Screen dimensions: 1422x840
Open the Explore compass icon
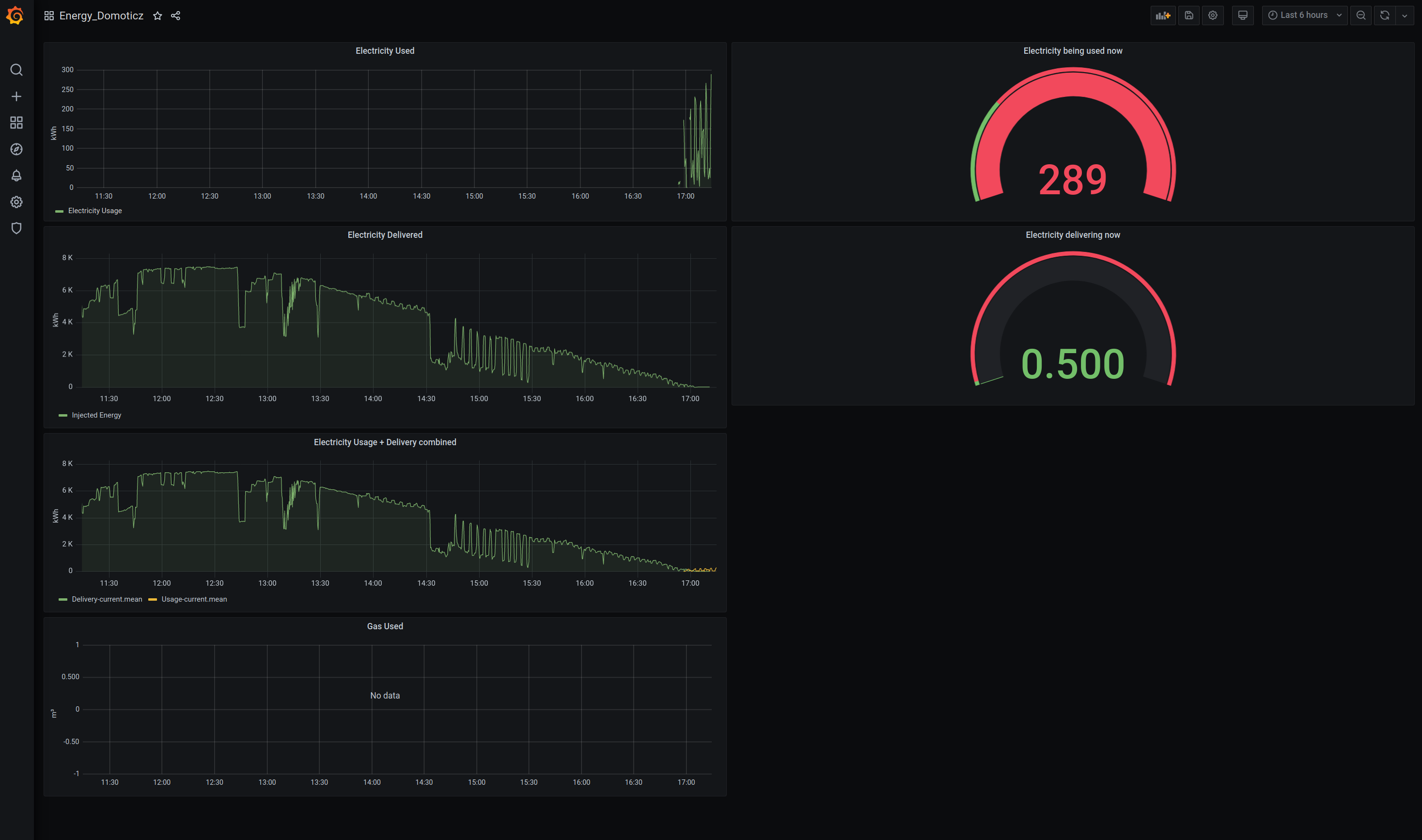(x=16, y=149)
